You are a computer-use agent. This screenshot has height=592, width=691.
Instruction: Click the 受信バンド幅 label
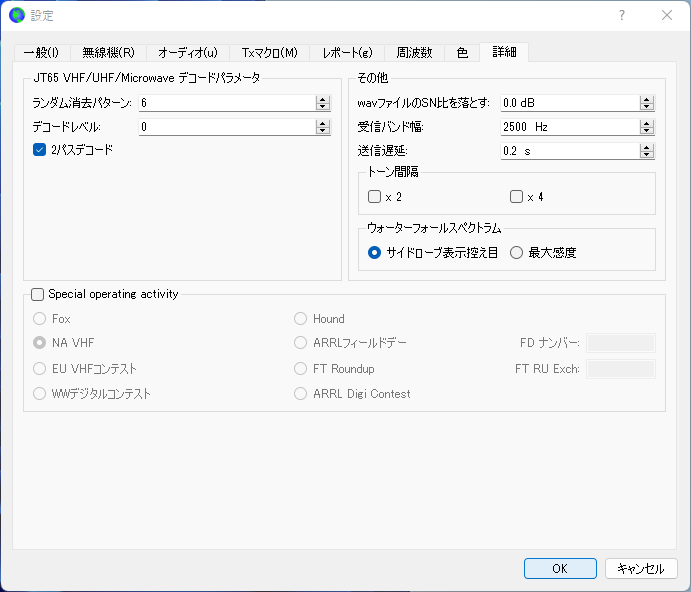390,127
